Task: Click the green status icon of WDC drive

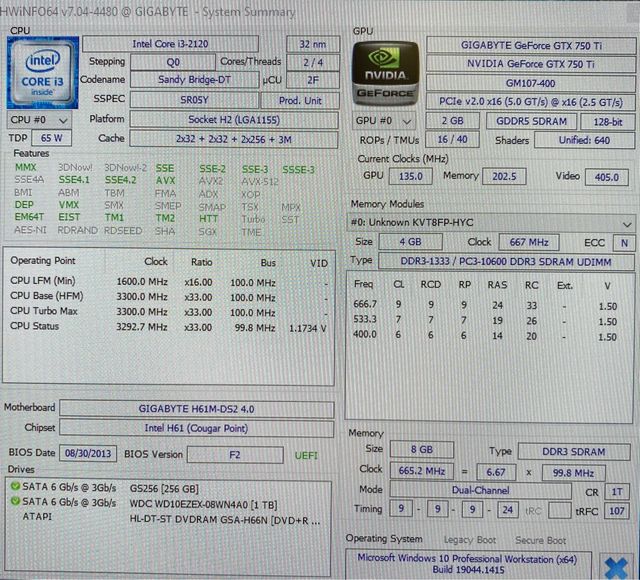Action: tap(16, 501)
